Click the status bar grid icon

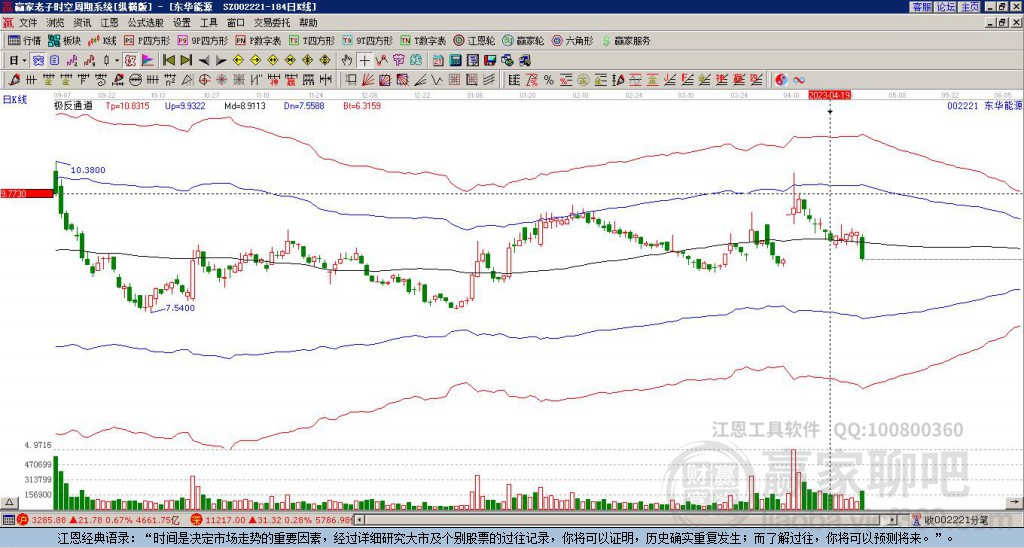(7, 520)
